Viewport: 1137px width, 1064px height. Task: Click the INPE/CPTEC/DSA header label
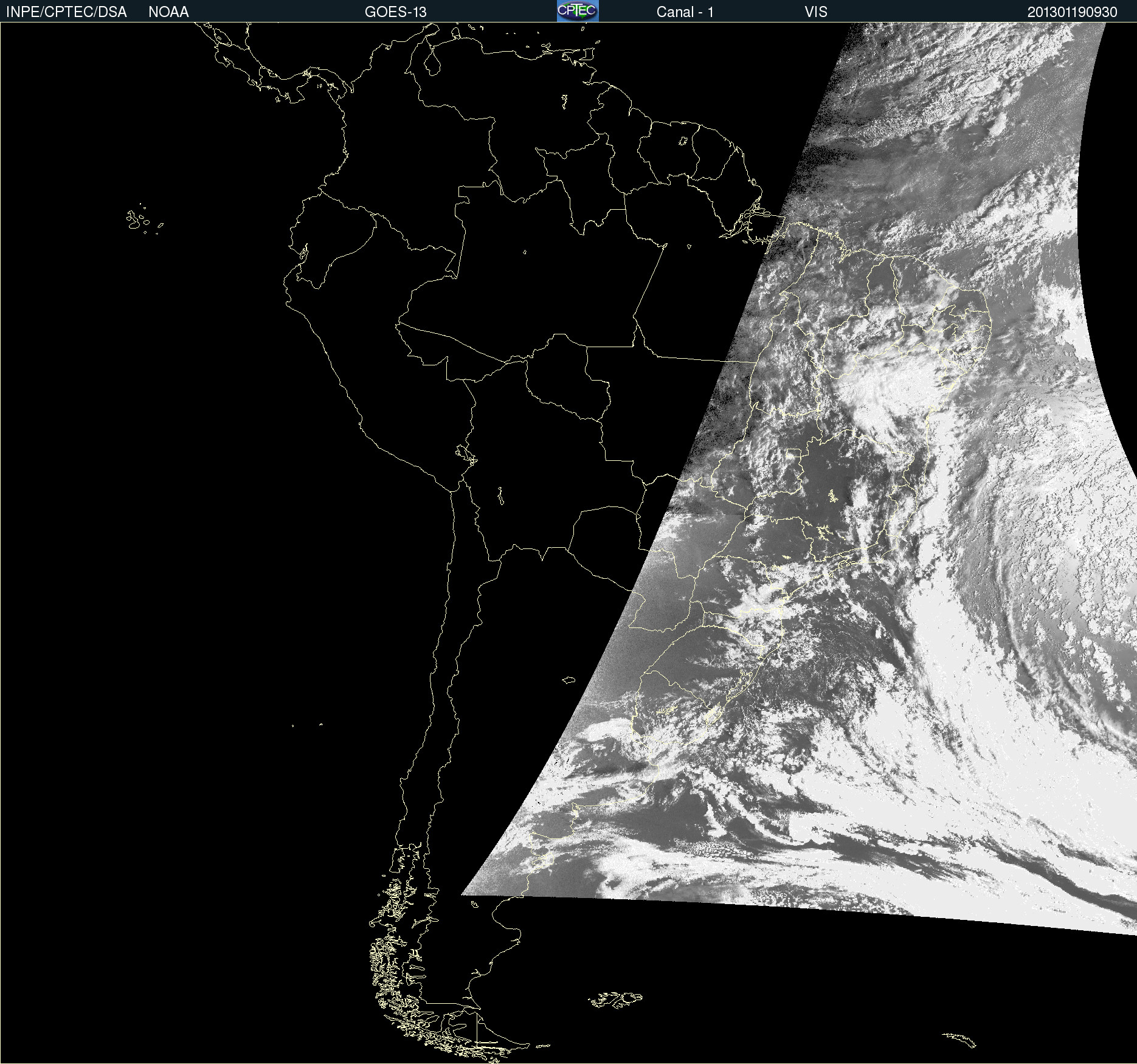pyautogui.click(x=66, y=12)
